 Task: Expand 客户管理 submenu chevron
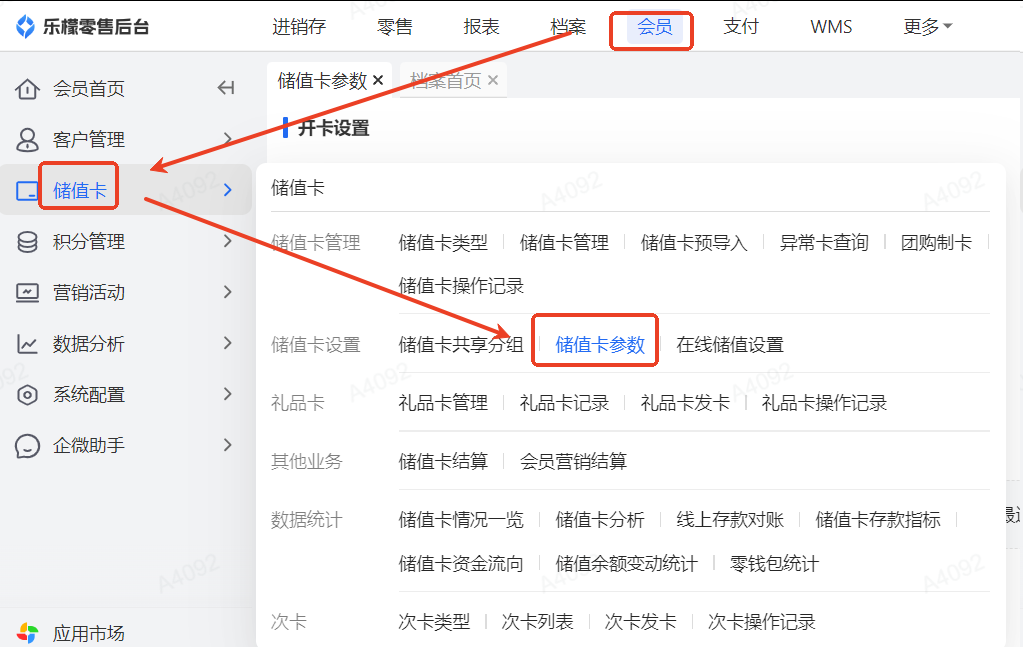coord(227,139)
